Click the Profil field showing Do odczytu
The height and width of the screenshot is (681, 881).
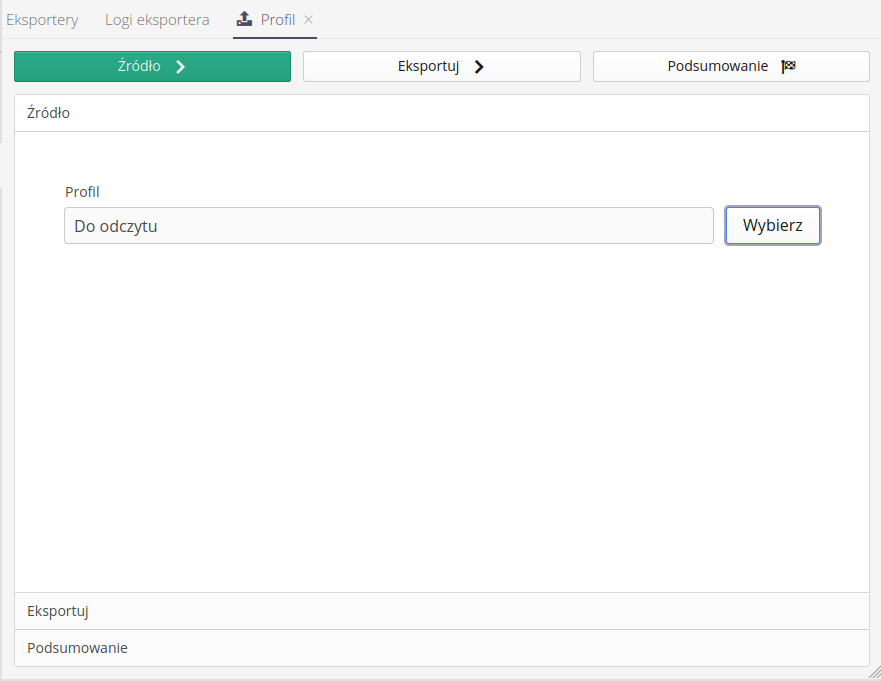point(388,226)
